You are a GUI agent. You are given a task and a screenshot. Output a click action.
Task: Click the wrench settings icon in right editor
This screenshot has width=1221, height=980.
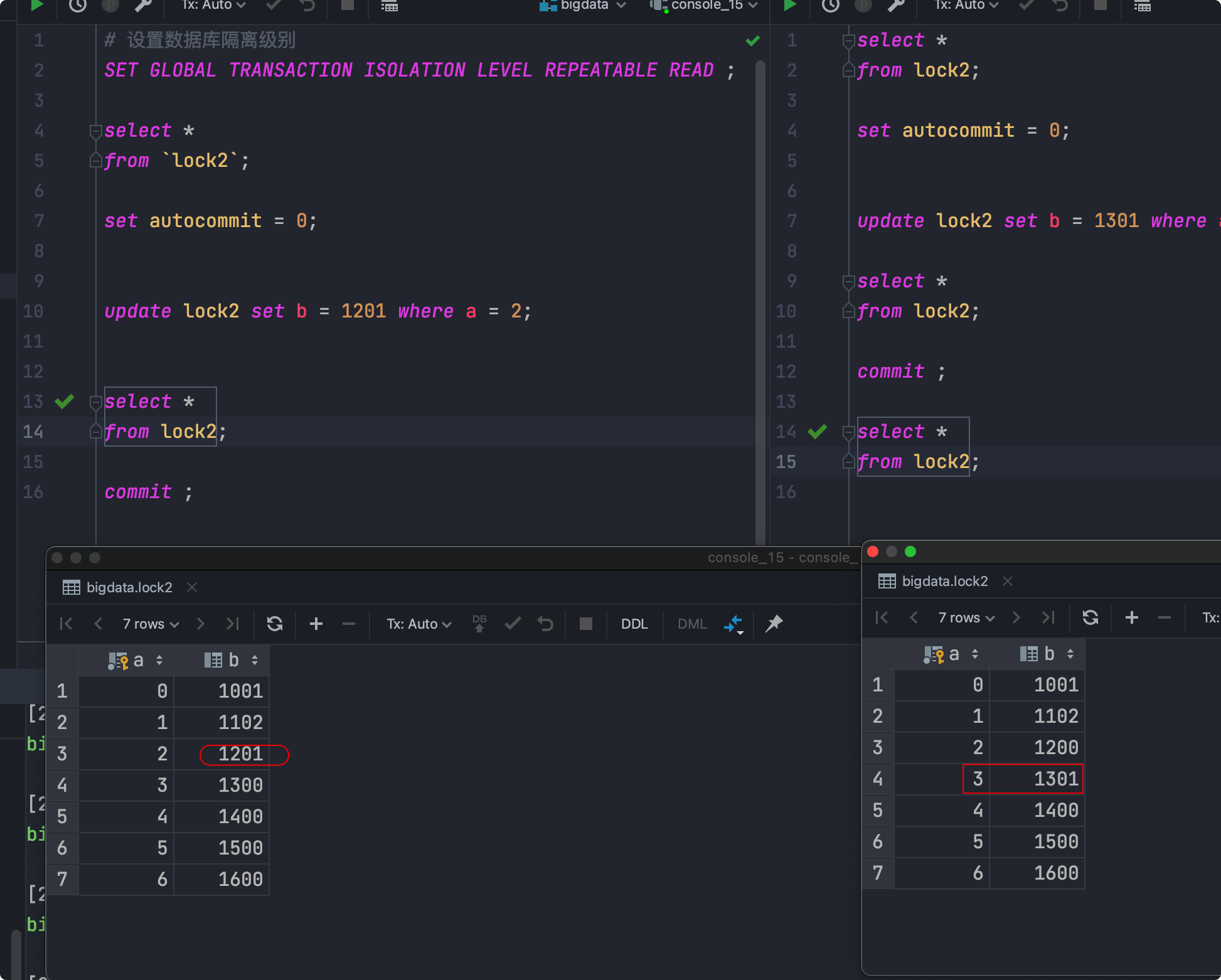[x=896, y=6]
